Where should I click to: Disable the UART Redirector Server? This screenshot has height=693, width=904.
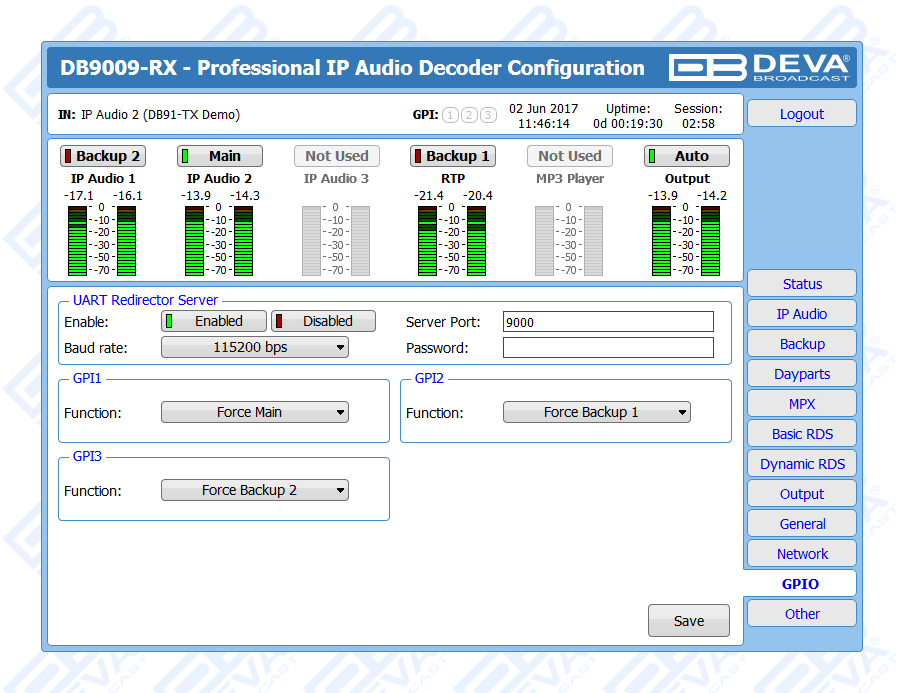click(x=323, y=321)
